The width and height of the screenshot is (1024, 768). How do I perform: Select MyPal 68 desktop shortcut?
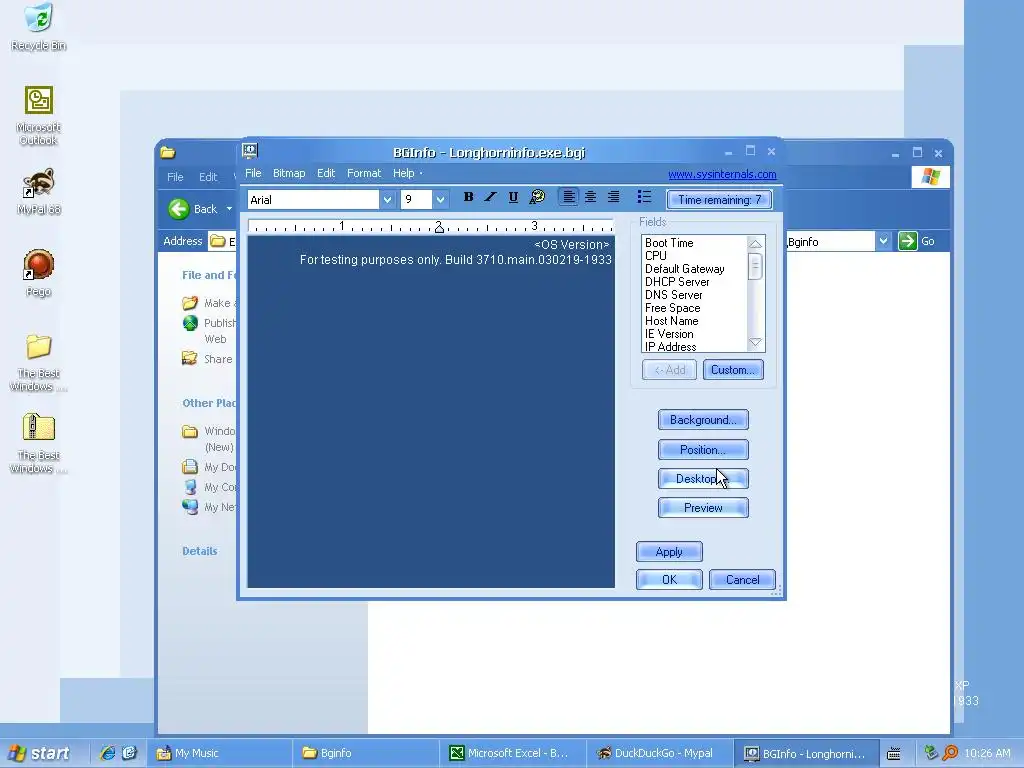[x=39, y=191]
